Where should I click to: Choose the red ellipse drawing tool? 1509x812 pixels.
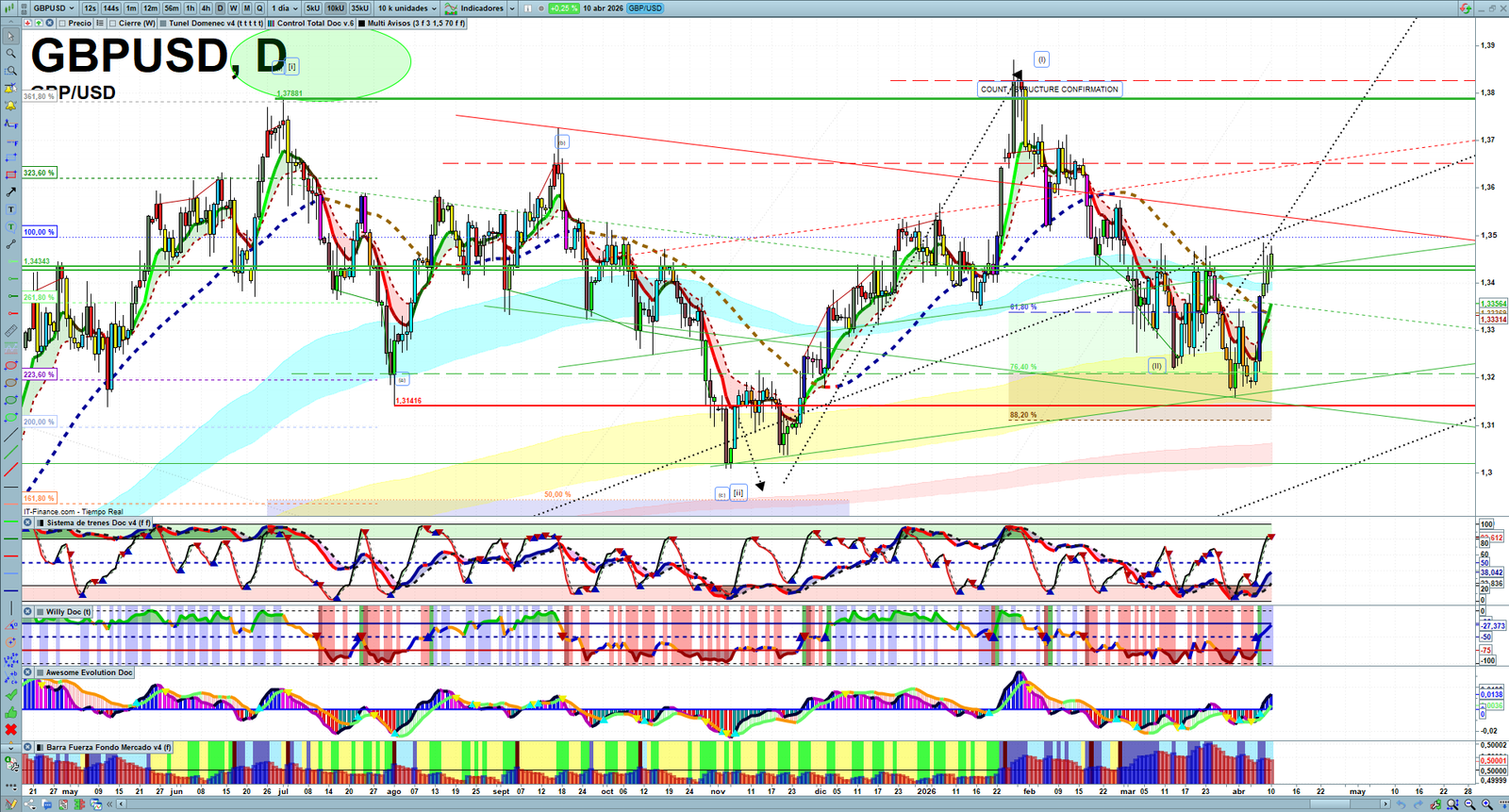coord(10,365)
